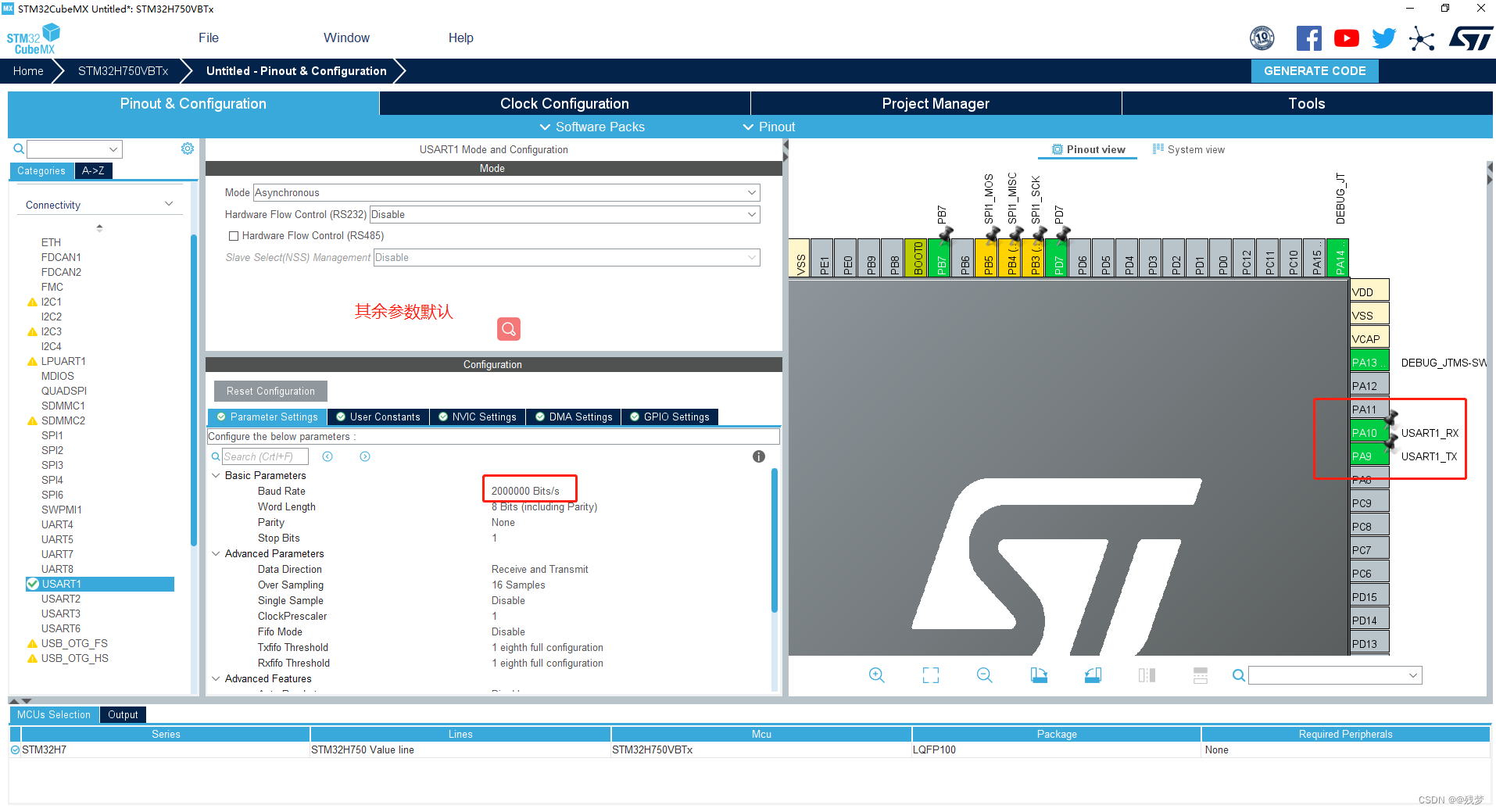Enable Hardware Flow Control (RS485) checkbox
The image size is (1496, 812).
click(x=233, y=236)
